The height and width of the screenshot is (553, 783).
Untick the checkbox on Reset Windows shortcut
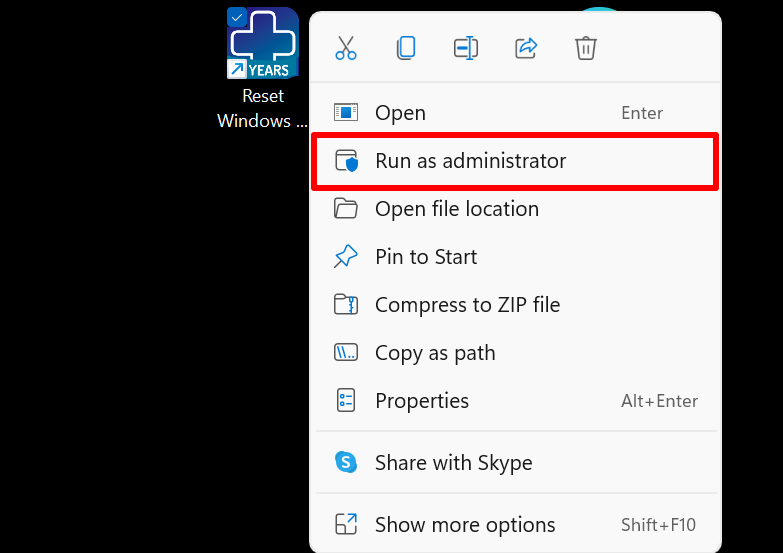[237, 17]
